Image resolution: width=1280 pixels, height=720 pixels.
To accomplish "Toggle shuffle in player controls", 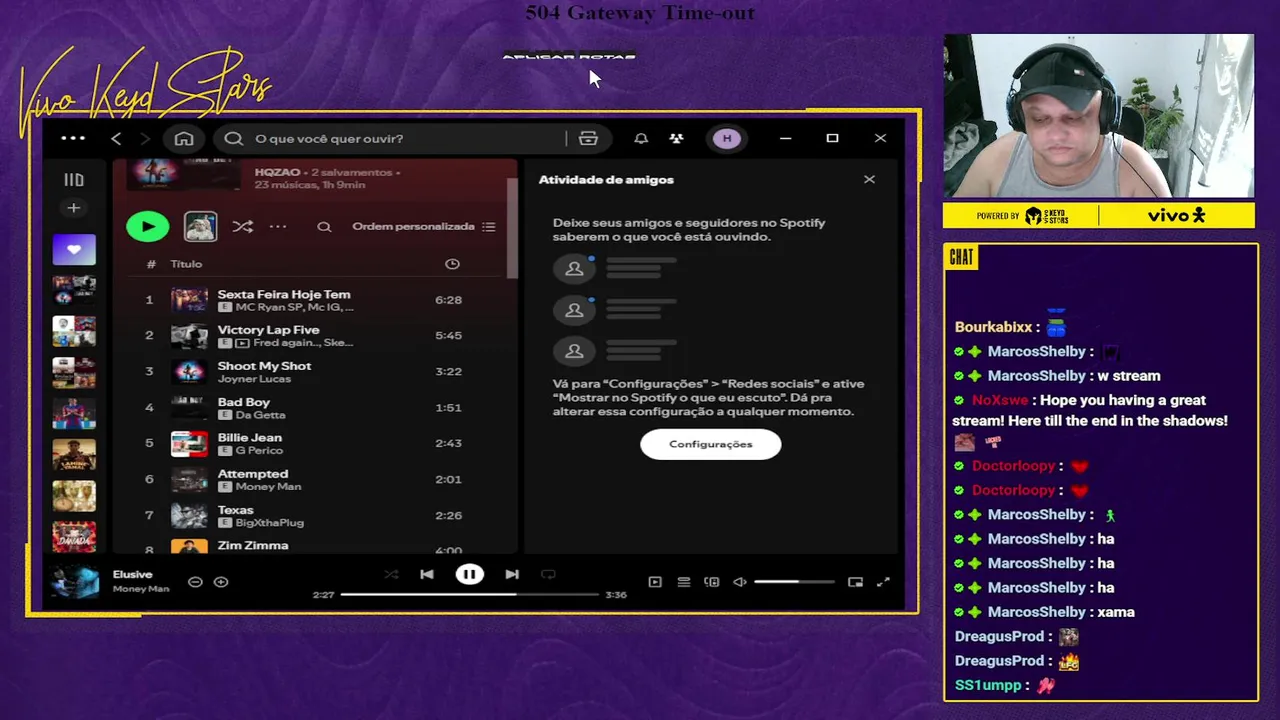I will click(x=391, y=575).
